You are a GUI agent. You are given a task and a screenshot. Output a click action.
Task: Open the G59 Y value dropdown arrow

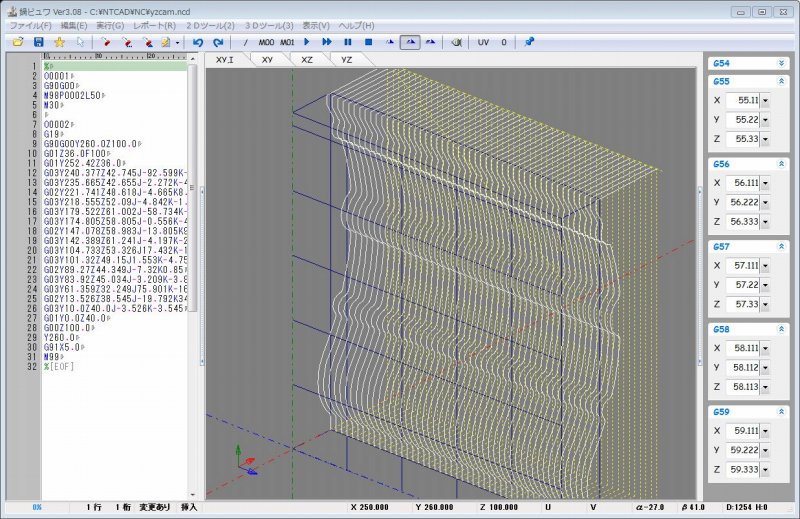point(765,451)
